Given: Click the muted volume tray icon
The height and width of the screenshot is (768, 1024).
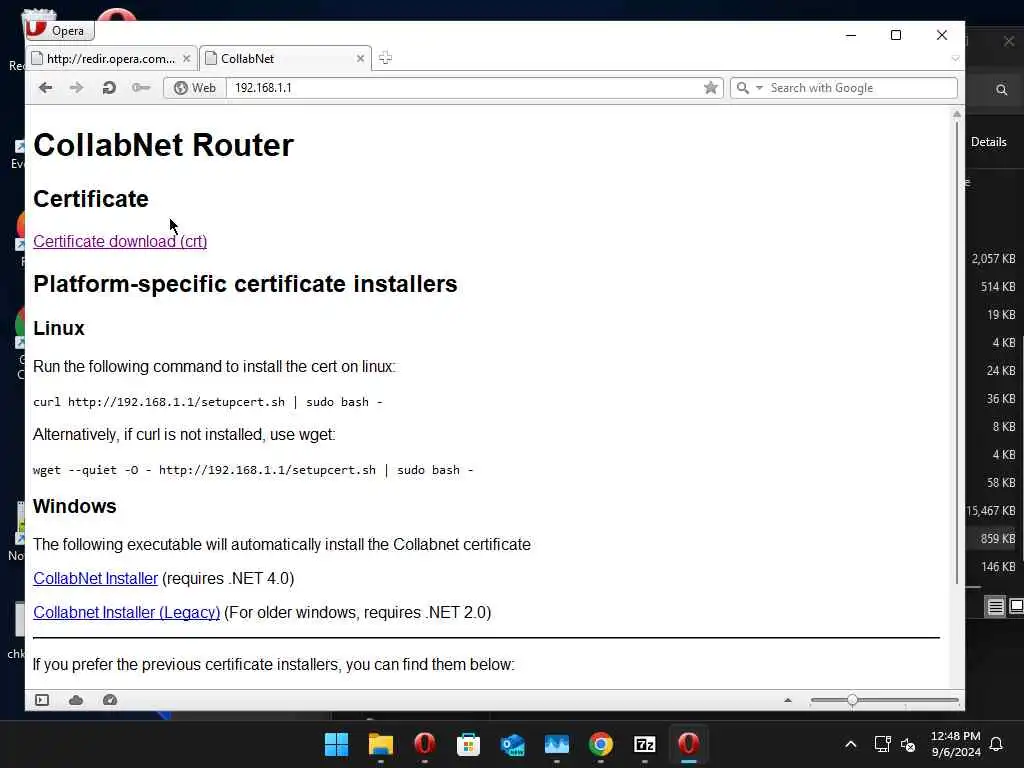Looking at the screenshot, I should [908, 744].
